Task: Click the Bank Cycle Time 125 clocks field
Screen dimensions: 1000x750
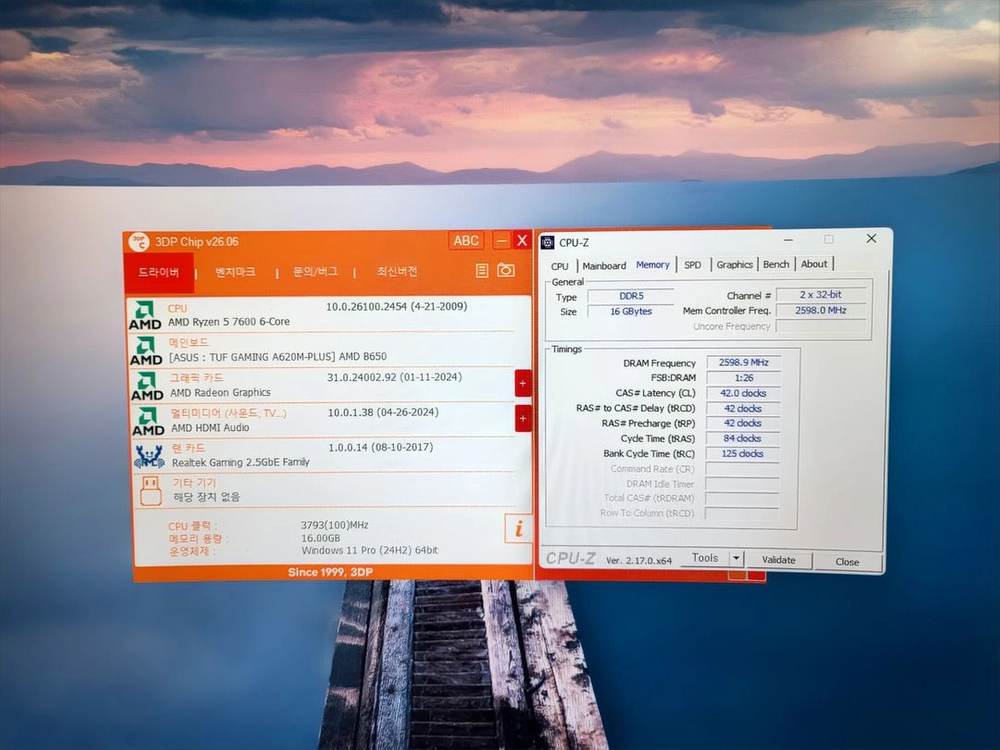Action: 742,453
